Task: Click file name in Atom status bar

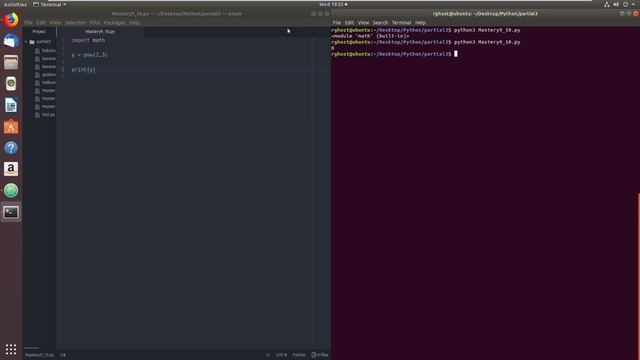Action: pyautogui.click(x=40, y=355)
